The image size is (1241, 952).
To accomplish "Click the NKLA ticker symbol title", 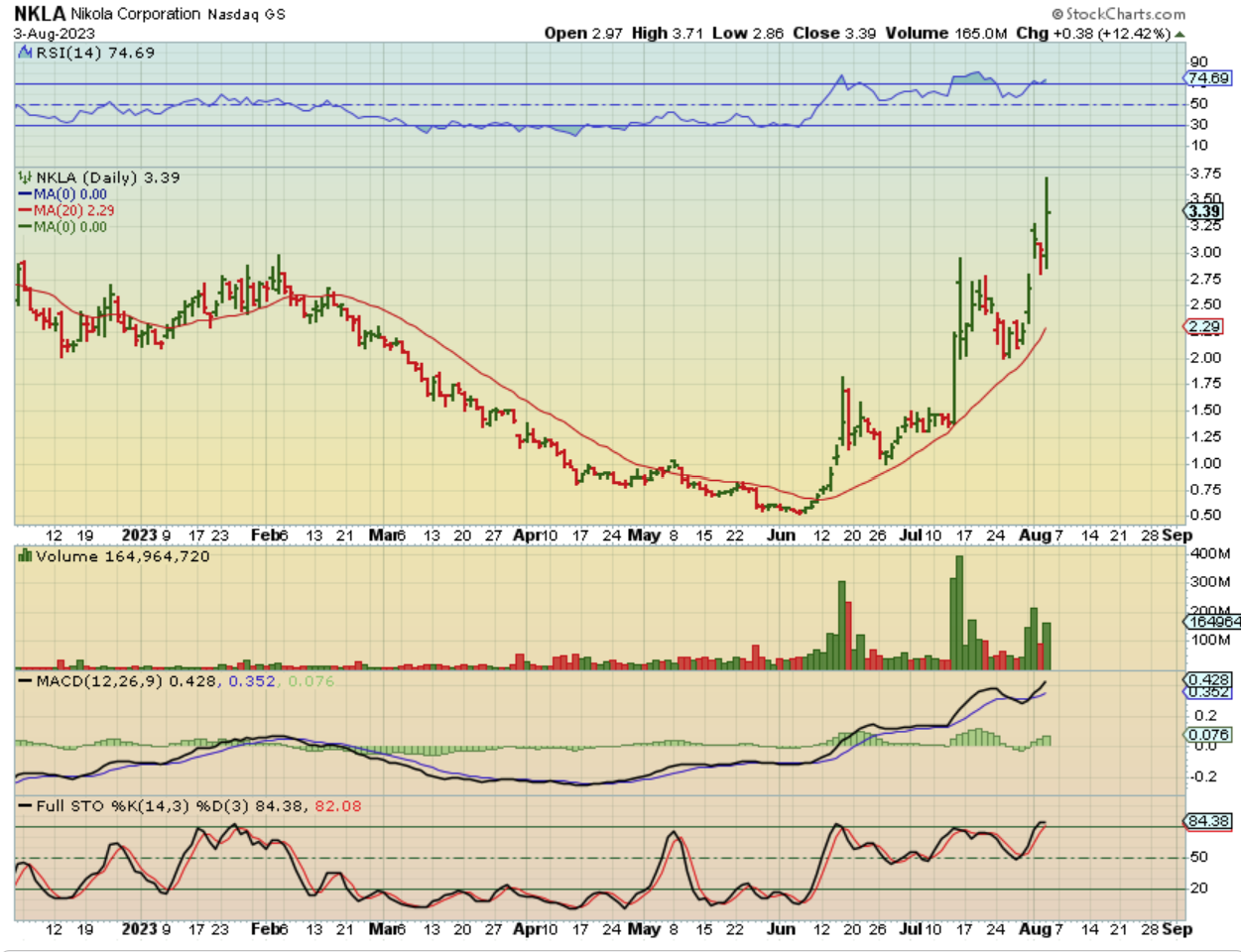I will click(x=40, y=14).
